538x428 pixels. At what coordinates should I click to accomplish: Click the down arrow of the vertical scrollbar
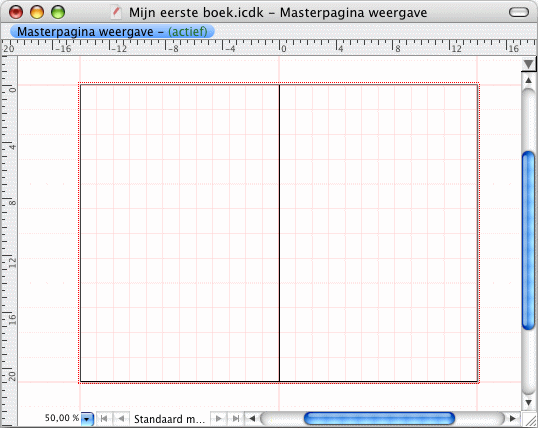tap(528, 403)
